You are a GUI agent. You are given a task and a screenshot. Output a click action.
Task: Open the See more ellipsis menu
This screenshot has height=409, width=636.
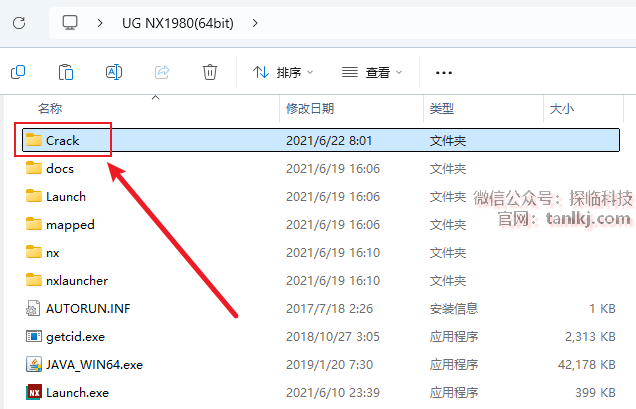443,73
